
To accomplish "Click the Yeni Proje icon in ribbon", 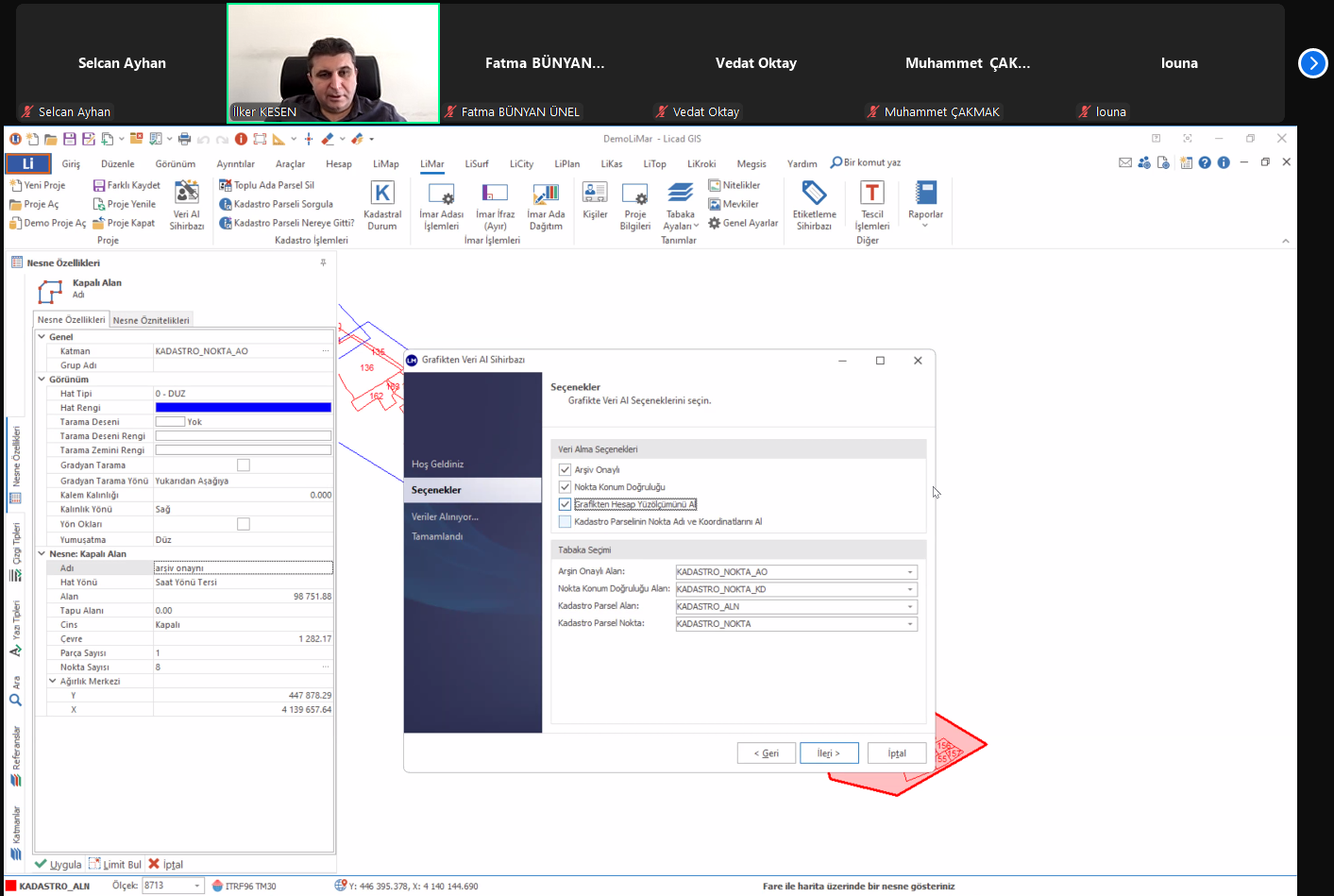I will 16,185.
